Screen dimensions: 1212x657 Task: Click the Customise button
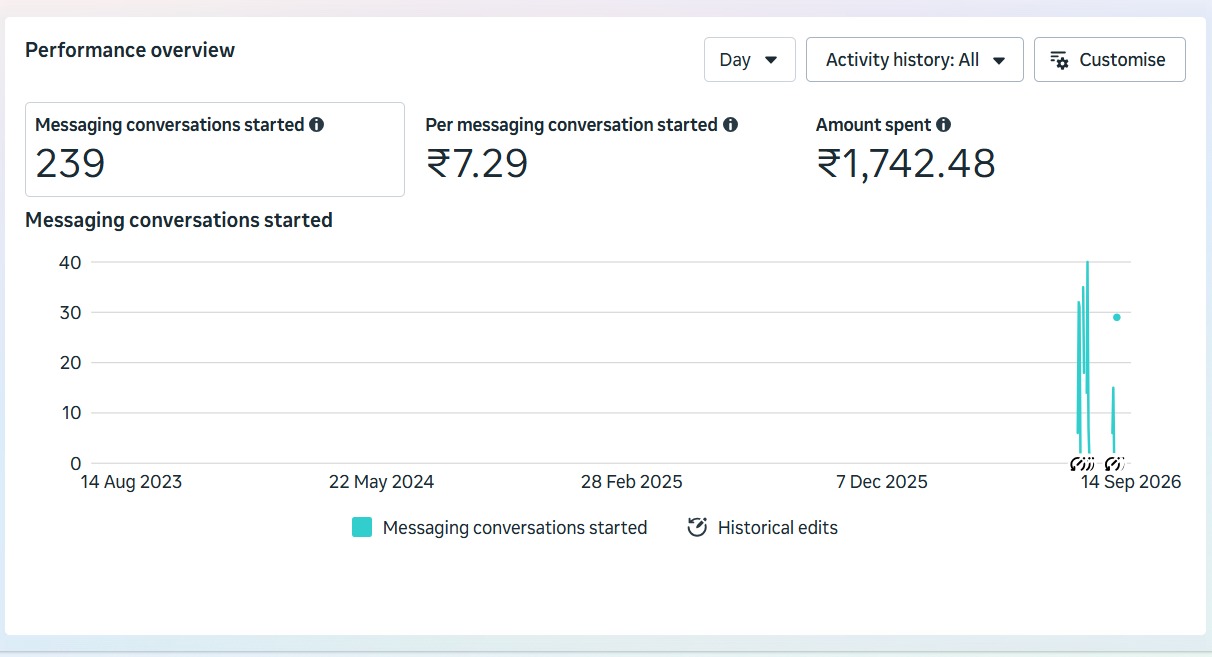click(1109, 59)
